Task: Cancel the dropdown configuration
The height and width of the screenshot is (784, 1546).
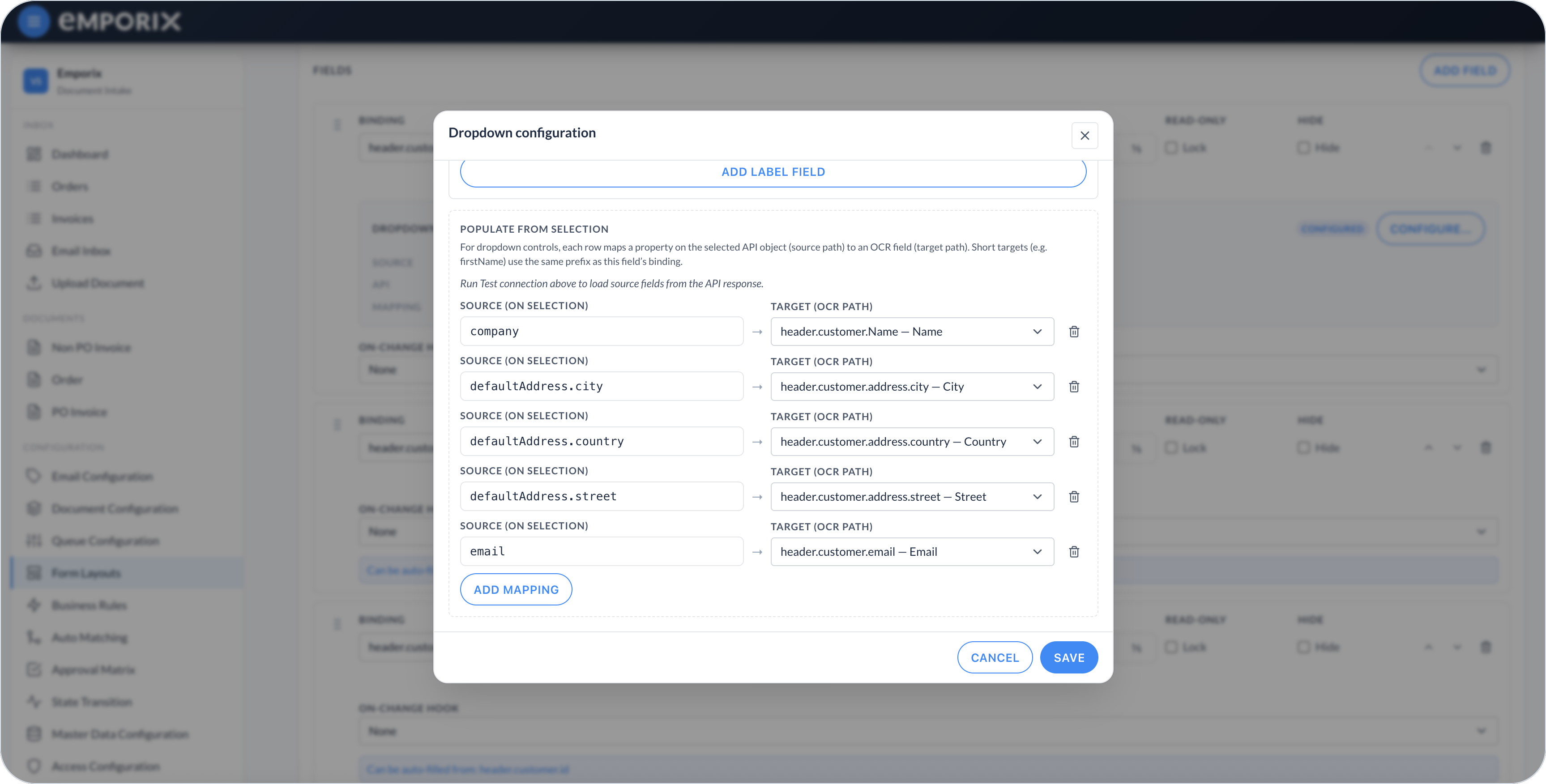Action: (995, 657)
